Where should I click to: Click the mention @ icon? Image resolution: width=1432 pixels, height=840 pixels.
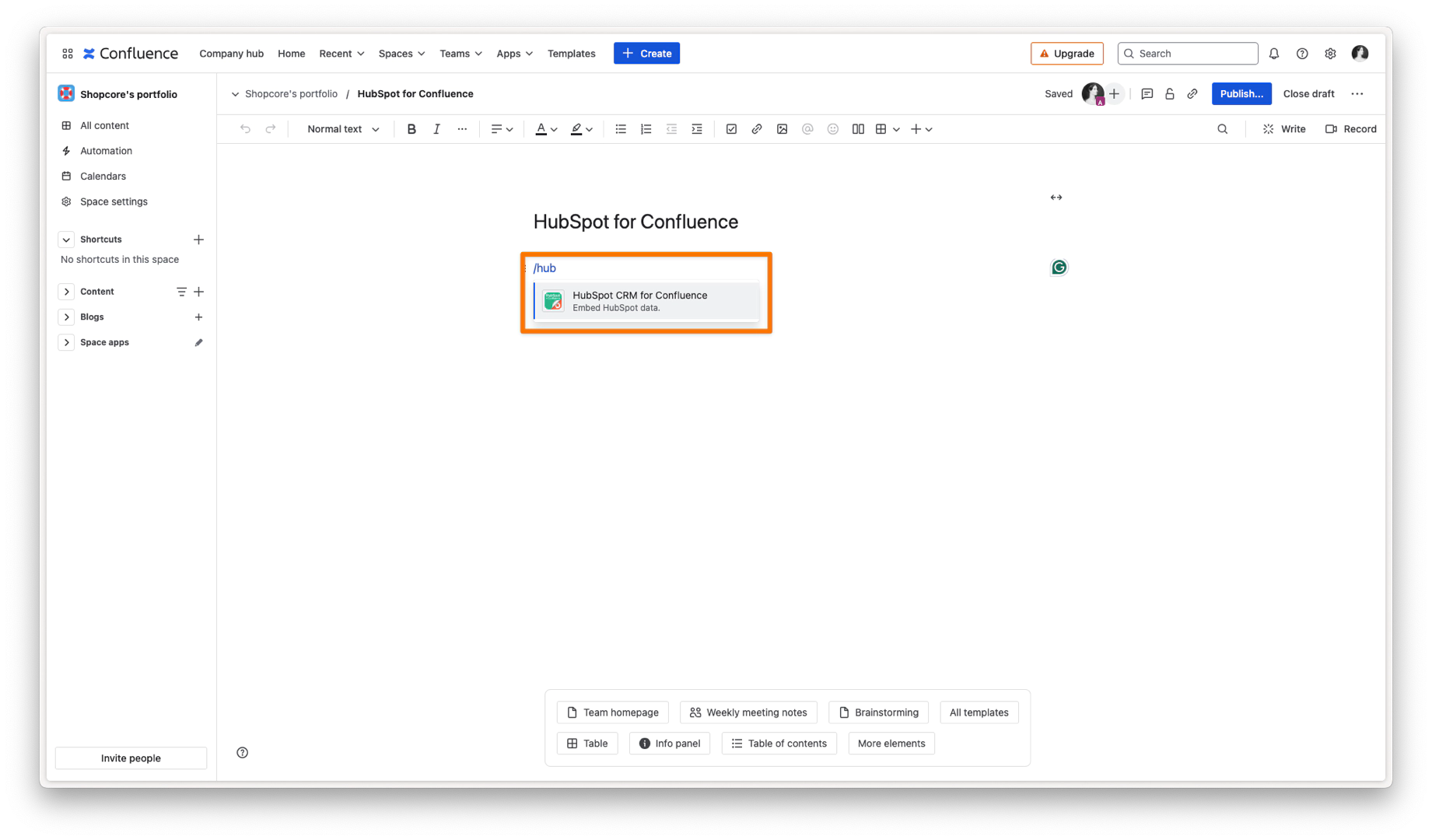807,129
